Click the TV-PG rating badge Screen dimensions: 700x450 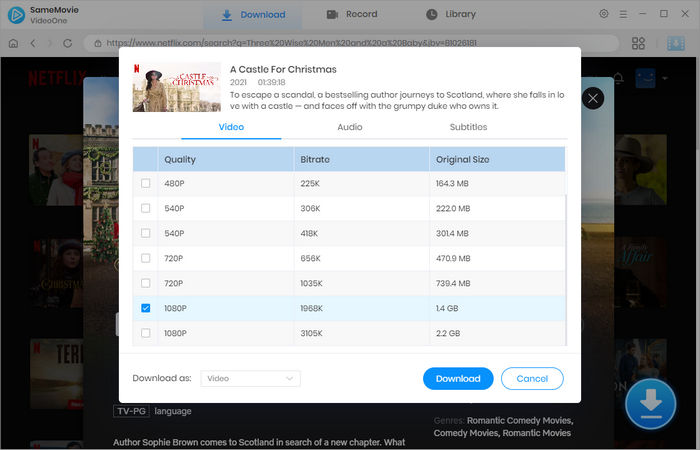coord(131,411)
